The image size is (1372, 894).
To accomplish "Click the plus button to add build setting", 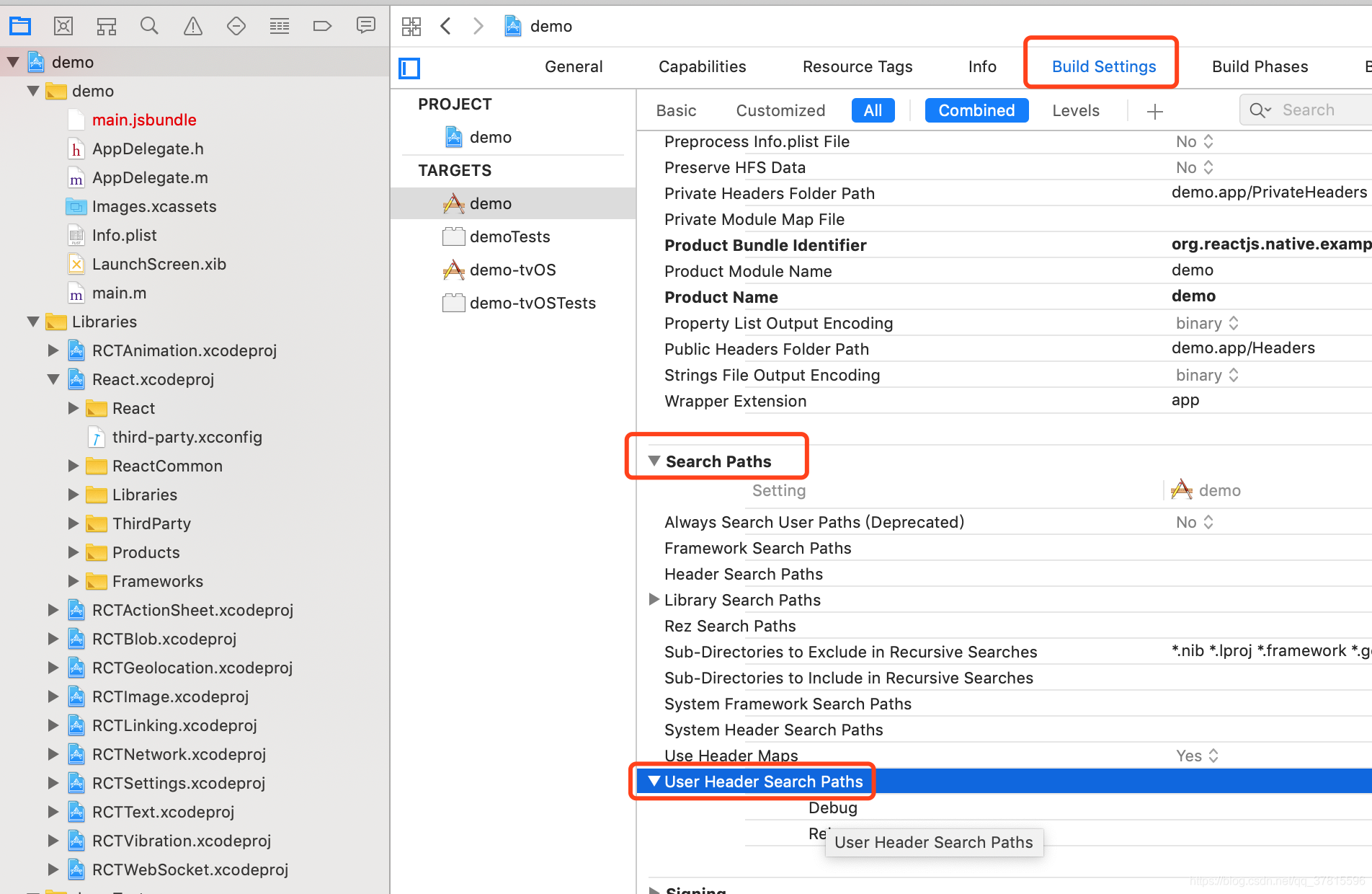I will (1155, 111).
